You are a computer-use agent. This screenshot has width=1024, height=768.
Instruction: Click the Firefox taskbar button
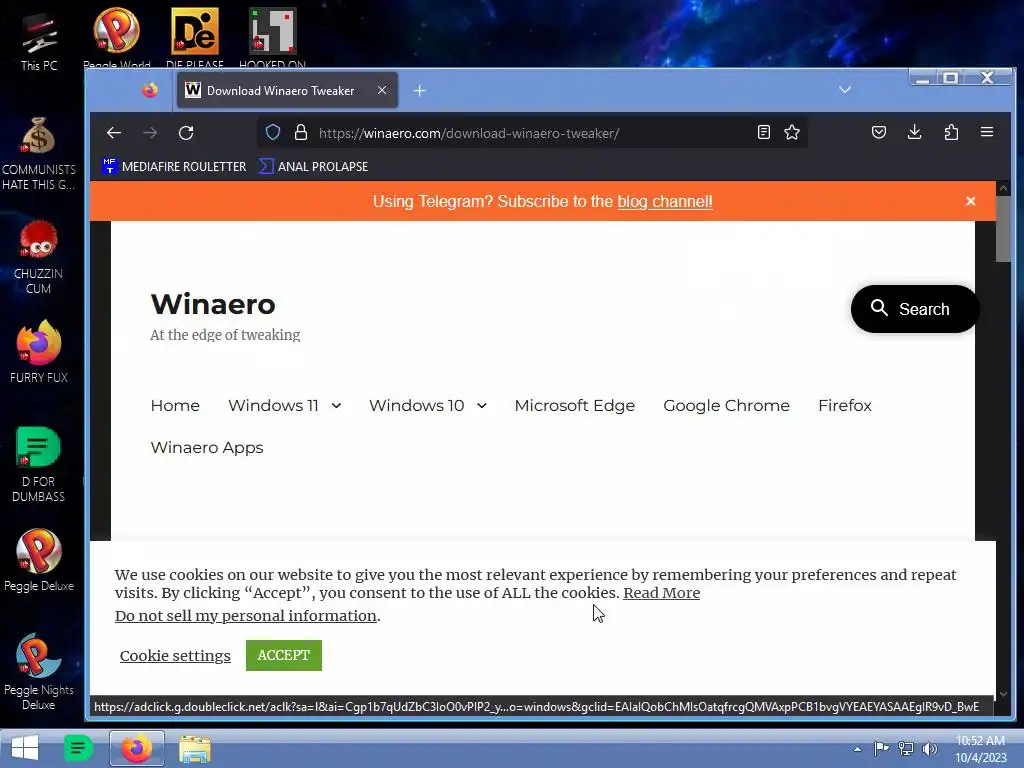136,748
